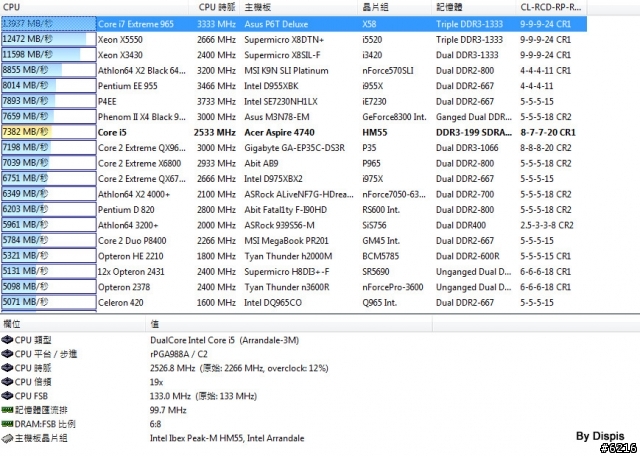The height and width of the screenshot is (456, 640).
Task: Select the 12x Opteron 2431 row
Action: [x=294, y=271]
